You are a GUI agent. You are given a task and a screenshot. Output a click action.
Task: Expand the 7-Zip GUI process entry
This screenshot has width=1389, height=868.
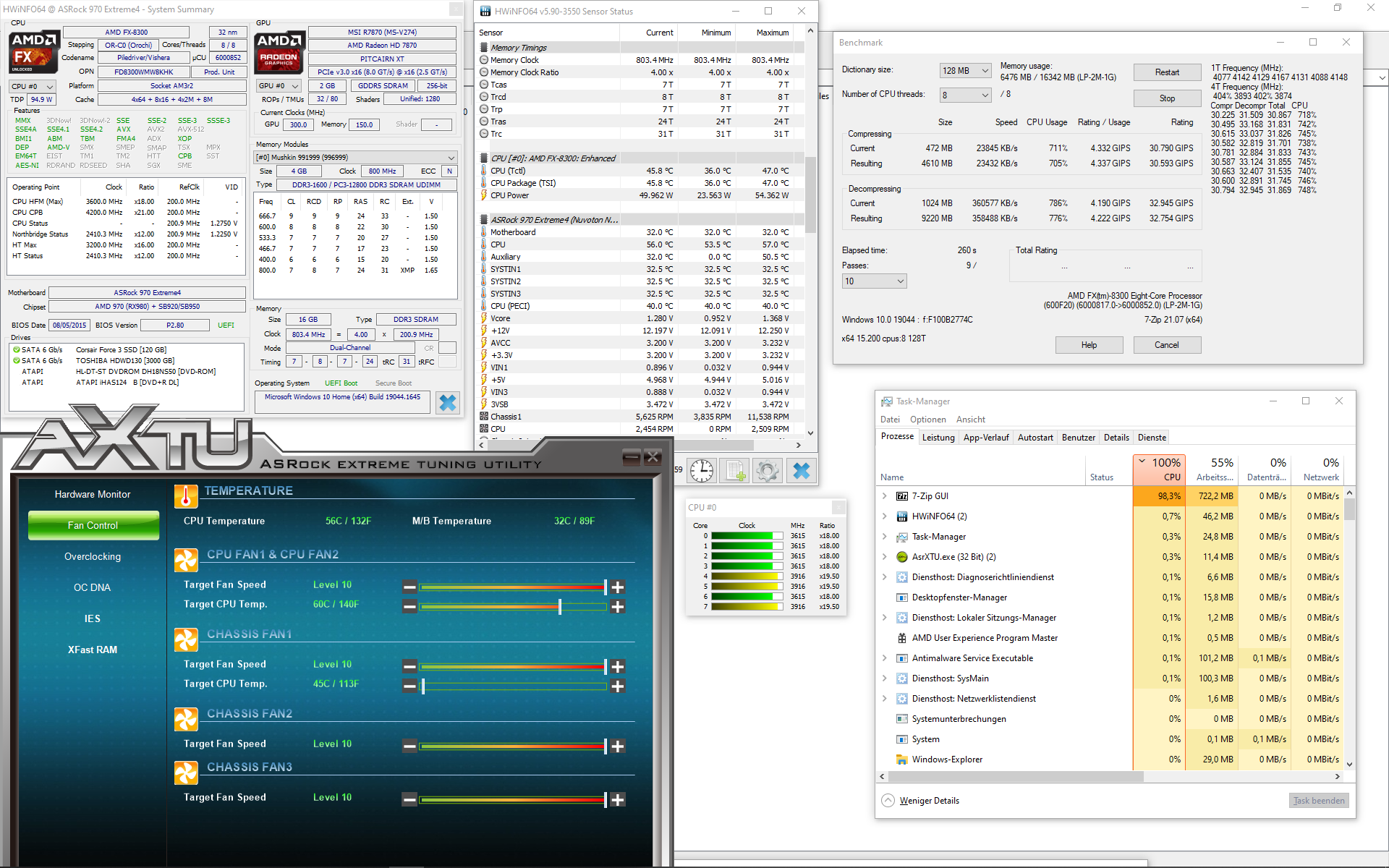tap(884, 496)
